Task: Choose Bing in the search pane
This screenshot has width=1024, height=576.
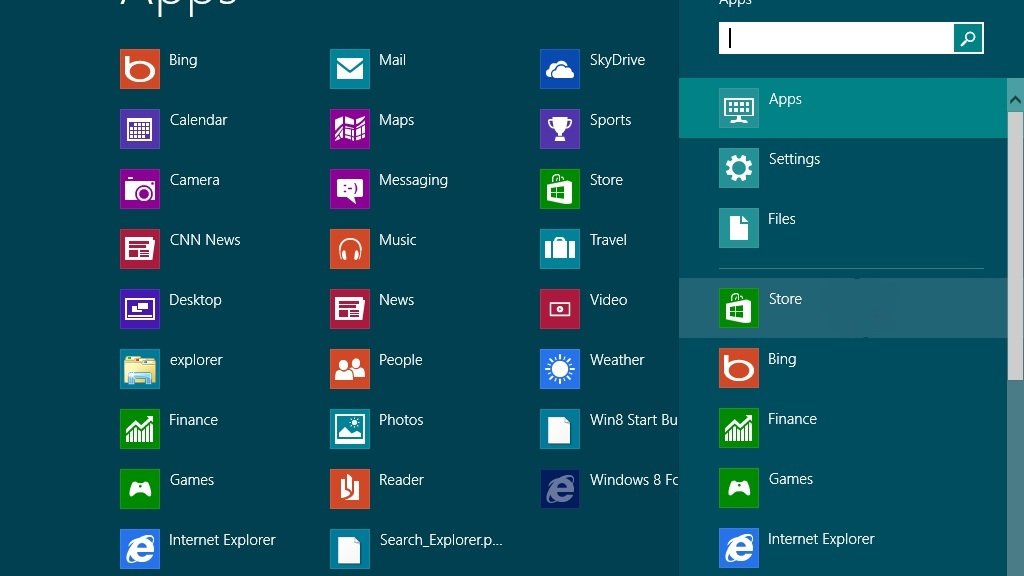Action: 842,368
